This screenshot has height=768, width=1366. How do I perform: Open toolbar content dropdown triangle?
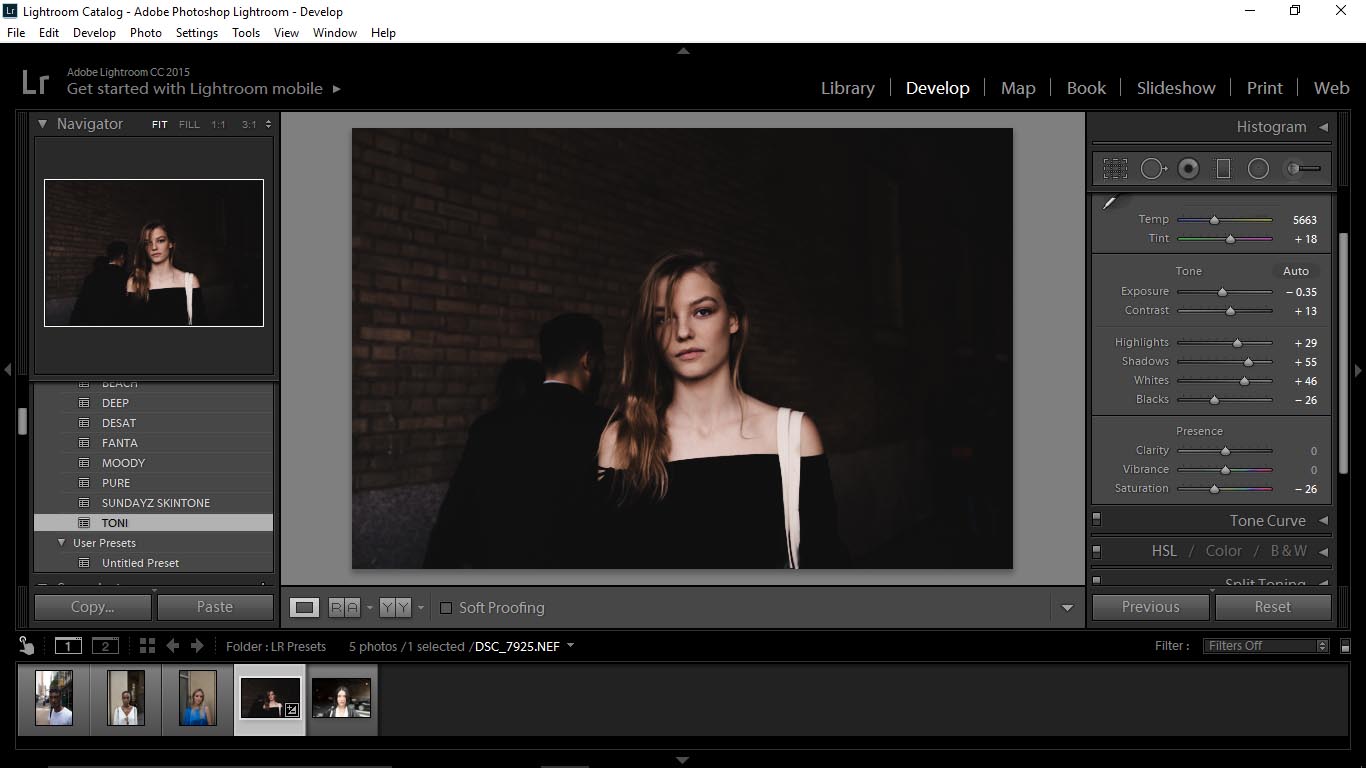(x=1067, y=608)
